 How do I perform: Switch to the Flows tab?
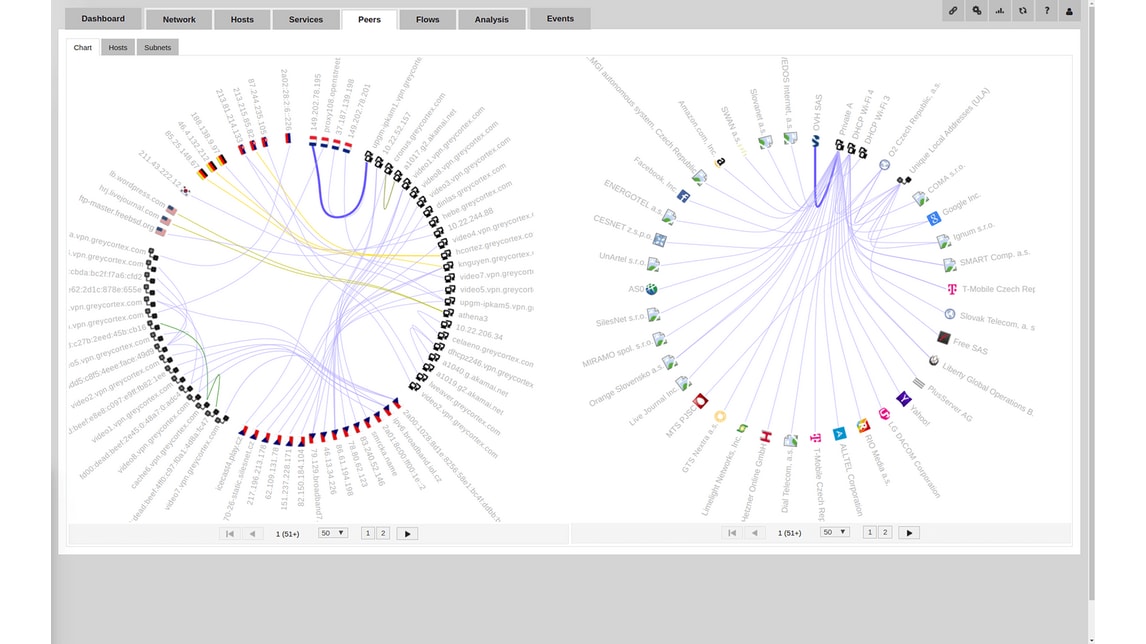pos(428,19)
